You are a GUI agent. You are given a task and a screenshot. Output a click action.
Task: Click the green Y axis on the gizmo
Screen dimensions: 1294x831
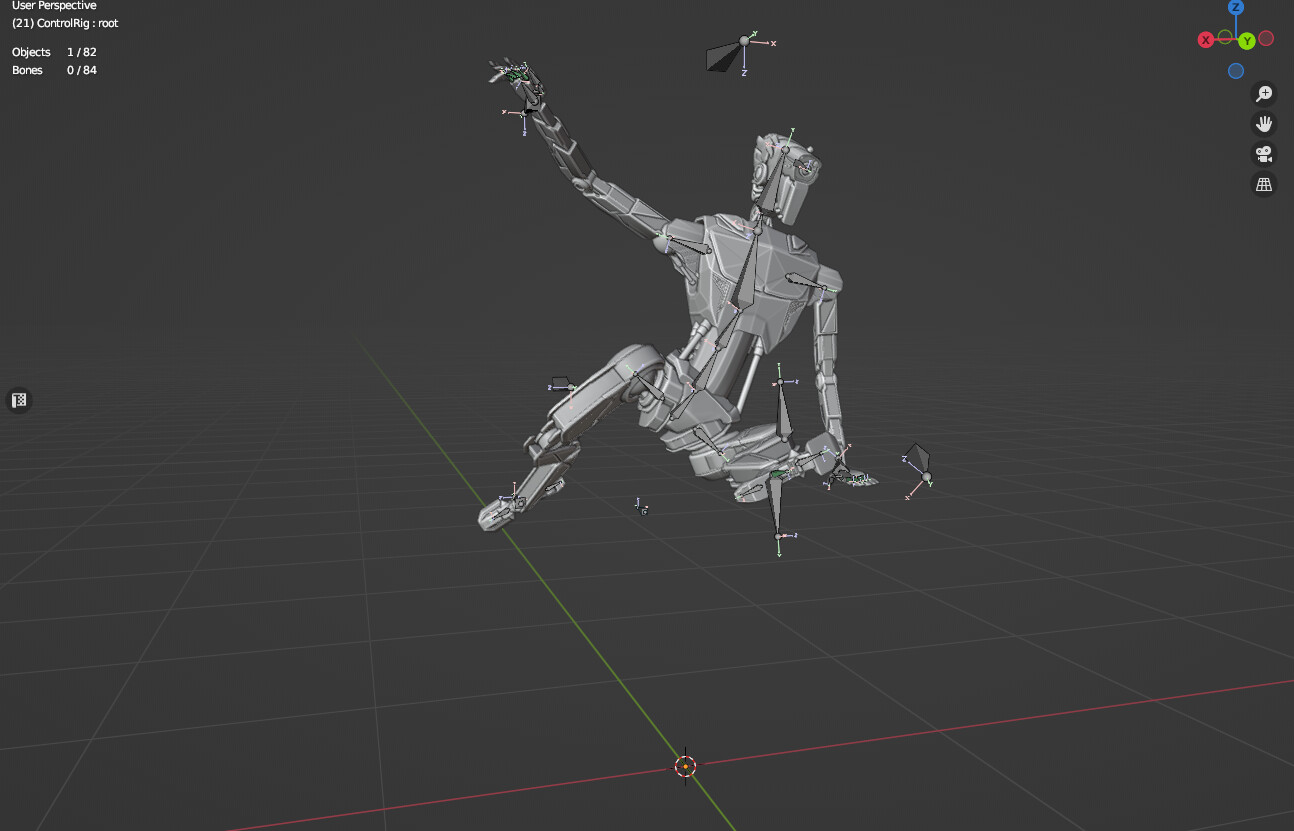[x=1246, y=40]
